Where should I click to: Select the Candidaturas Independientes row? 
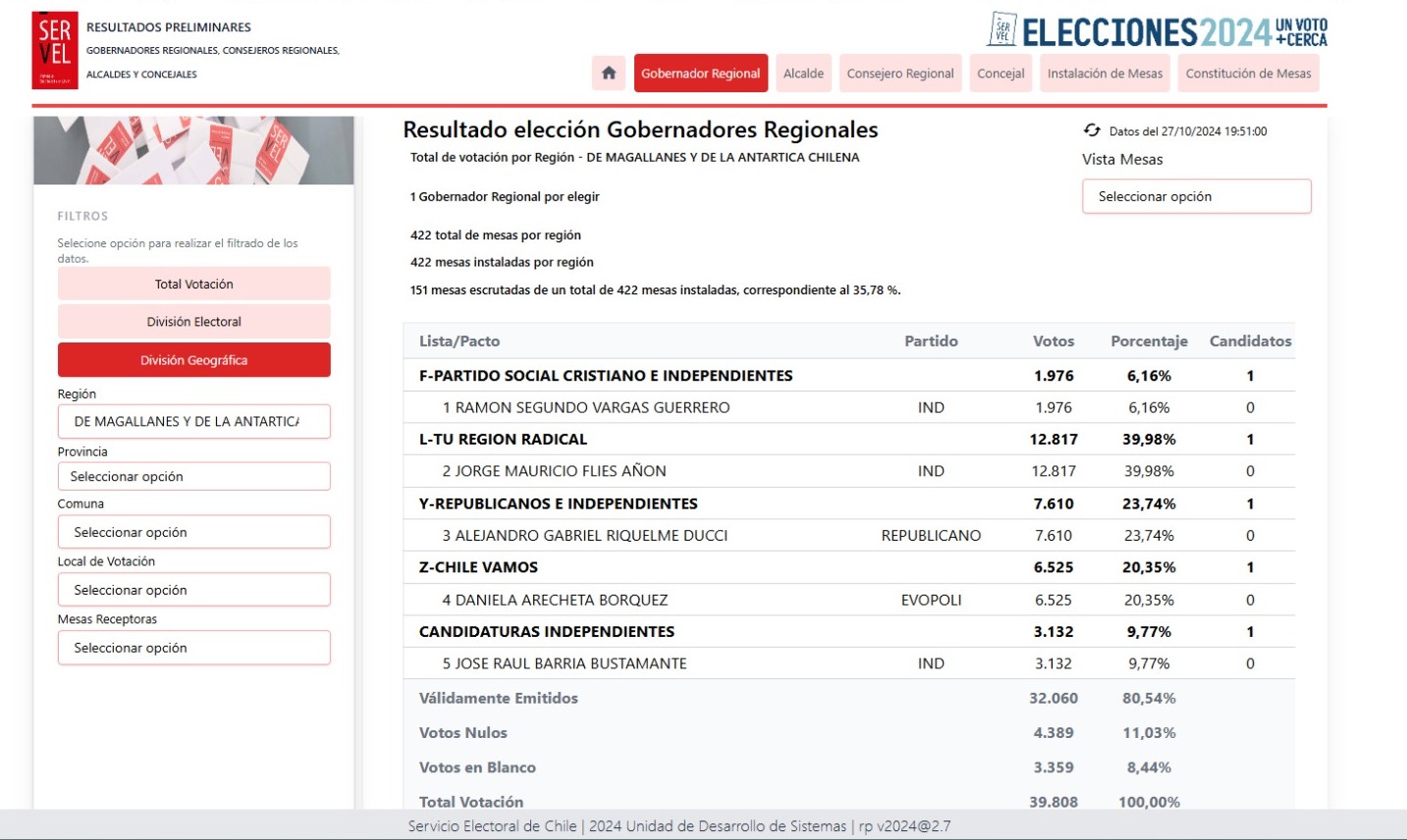point(849,632)
